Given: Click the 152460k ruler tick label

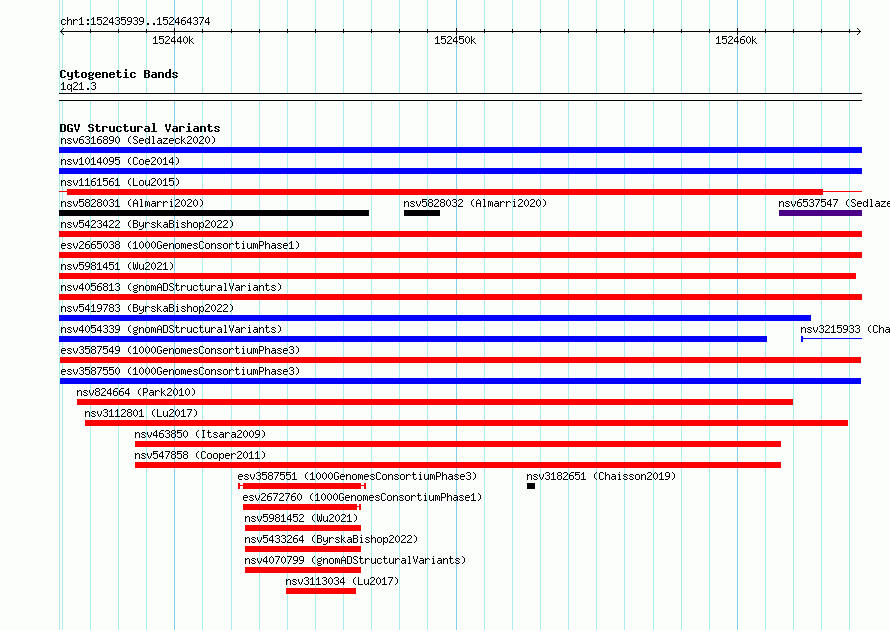Looking at the screenshot, I should [x=736, y=40].
